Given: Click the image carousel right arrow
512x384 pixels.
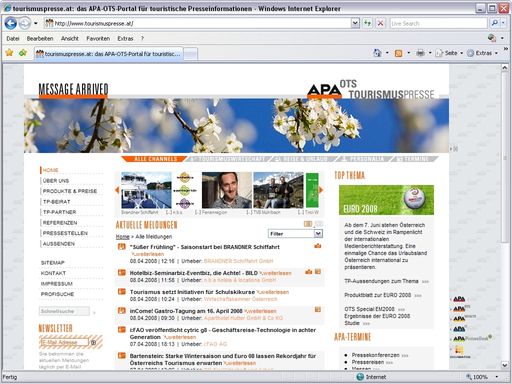Looking at the screenshot, I should pos(321,190).
